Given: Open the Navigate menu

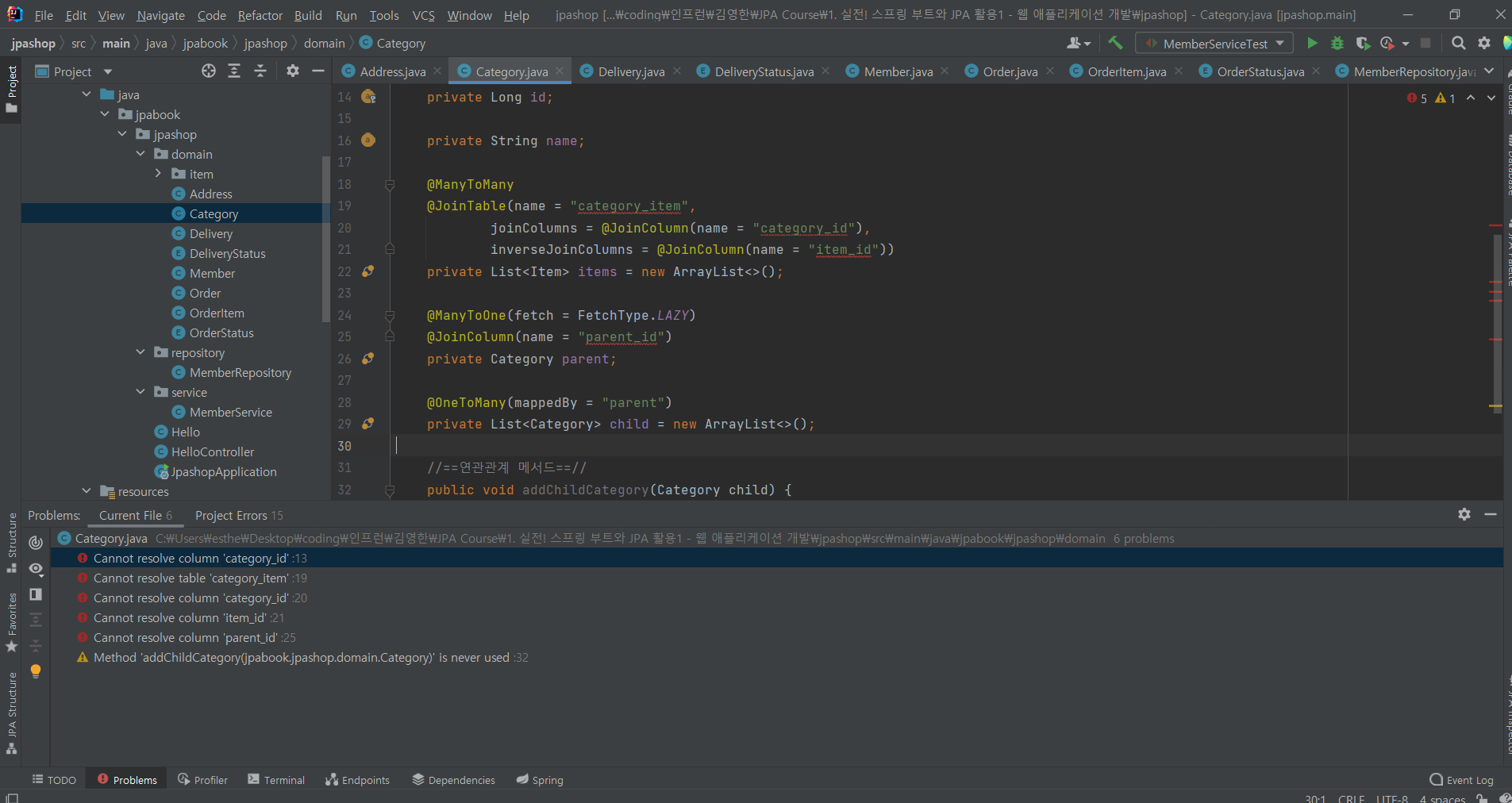Looking at the screenshot, I should pos(160,15).
